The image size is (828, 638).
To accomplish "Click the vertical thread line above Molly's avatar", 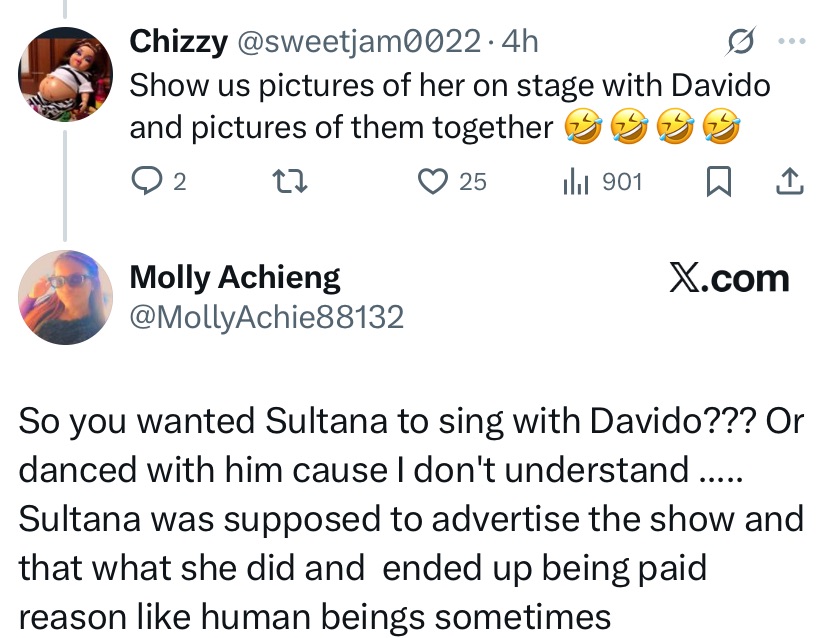I will (66, 190).
